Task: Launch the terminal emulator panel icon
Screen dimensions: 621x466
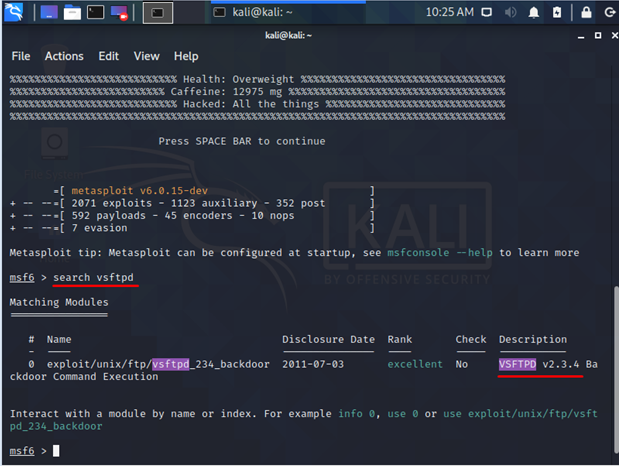Action: click(95, 12)
